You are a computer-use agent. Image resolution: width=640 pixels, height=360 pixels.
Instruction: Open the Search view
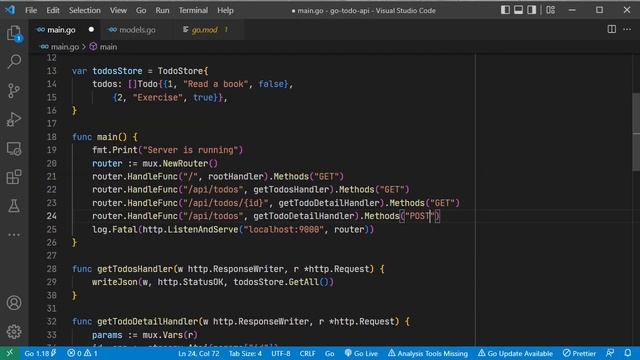coord(14,62)
